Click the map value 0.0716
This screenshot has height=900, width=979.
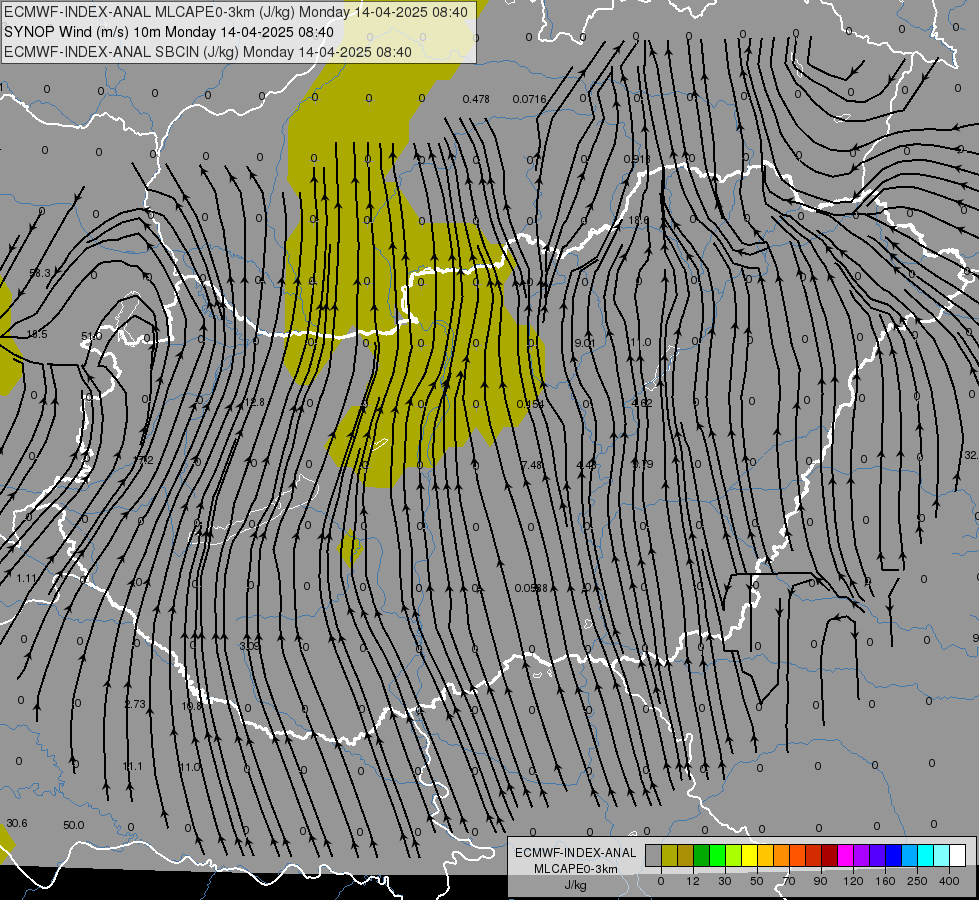tap(529, 99)
